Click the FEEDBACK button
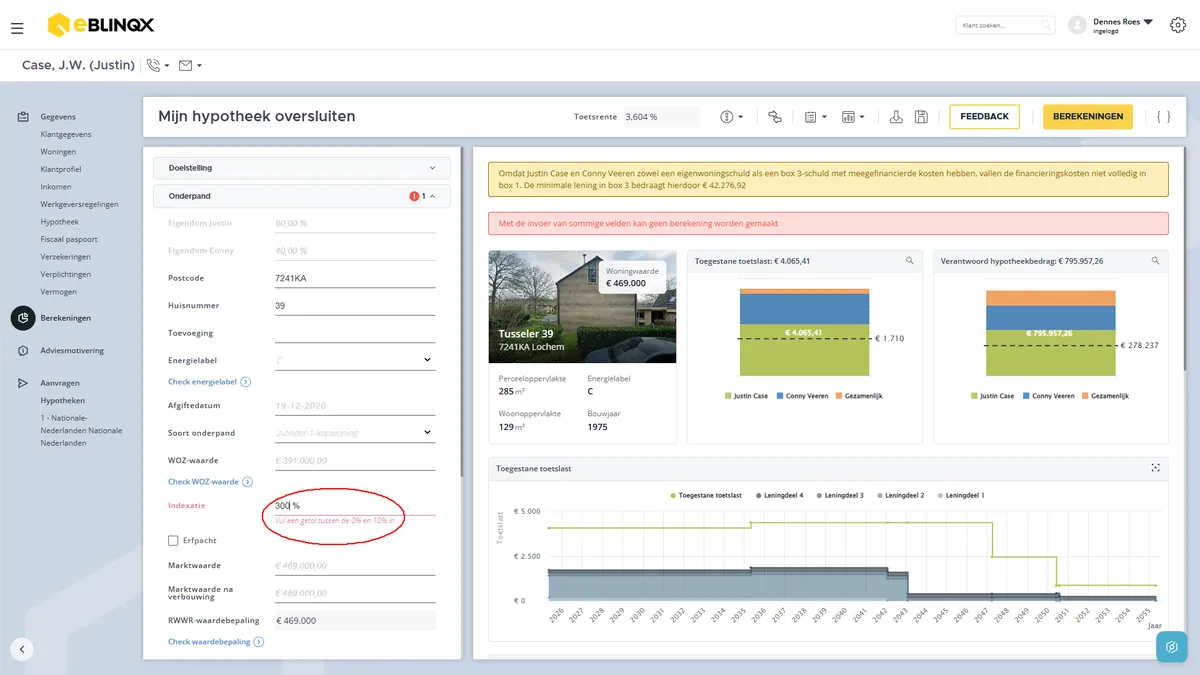The image size is (1200, 675). pyautogui.click(x=984, y=117)
